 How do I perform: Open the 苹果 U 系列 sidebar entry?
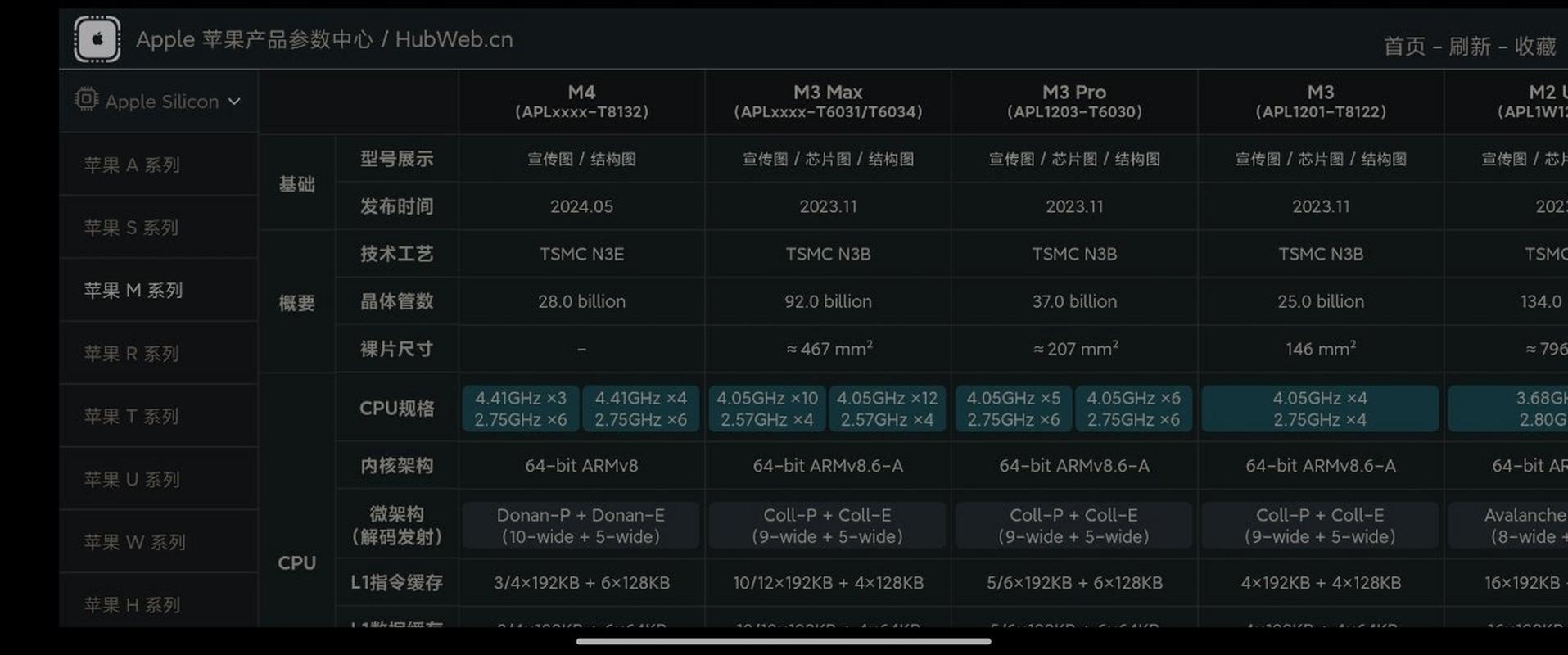(131, 480)
